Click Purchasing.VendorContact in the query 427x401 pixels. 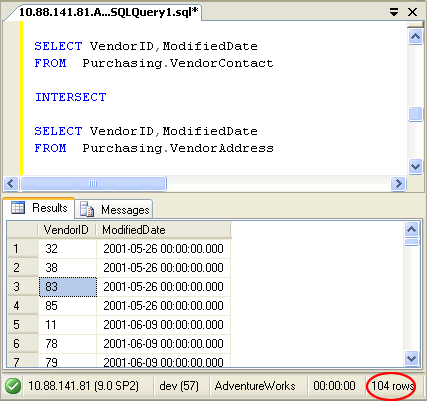click(178, 63)
